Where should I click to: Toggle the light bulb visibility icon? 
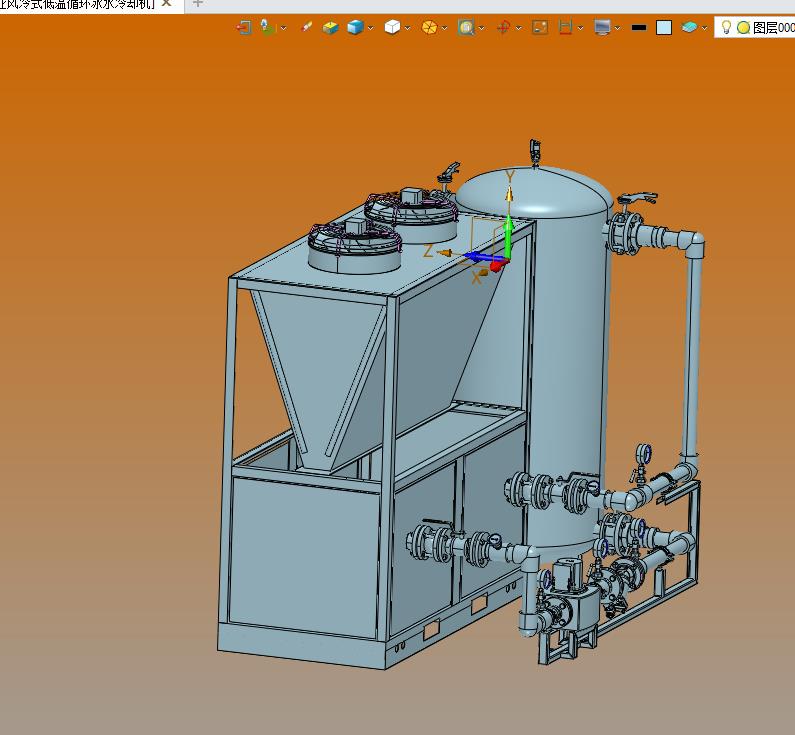pos(726,26)
